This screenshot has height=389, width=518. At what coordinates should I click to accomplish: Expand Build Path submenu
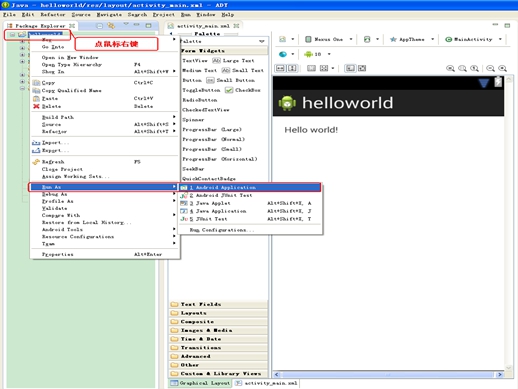coord(104,117)
